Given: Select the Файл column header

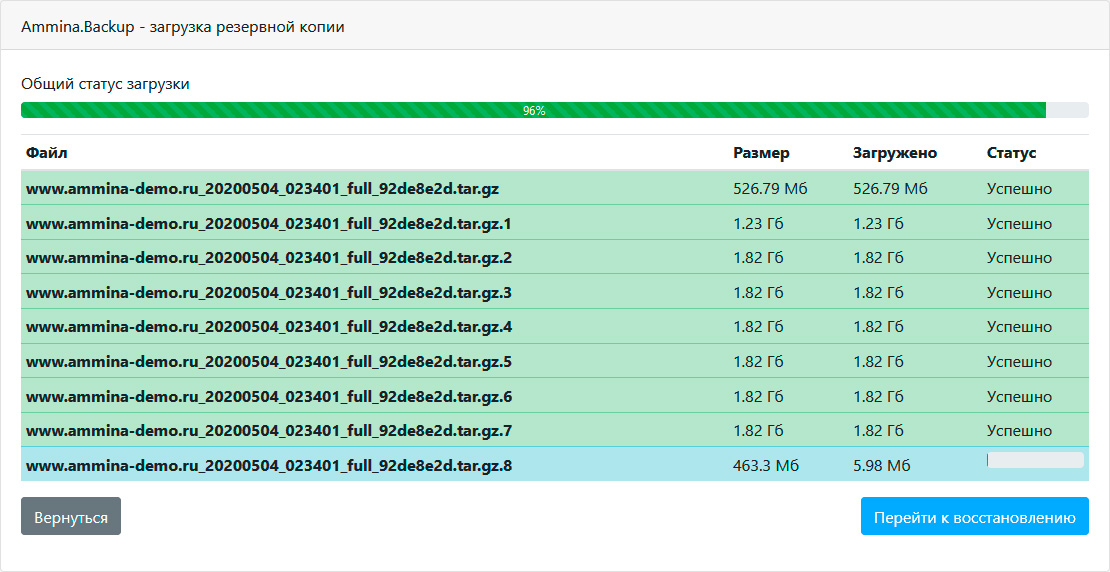Looking at the screenshot, I should tap(47, 153).
